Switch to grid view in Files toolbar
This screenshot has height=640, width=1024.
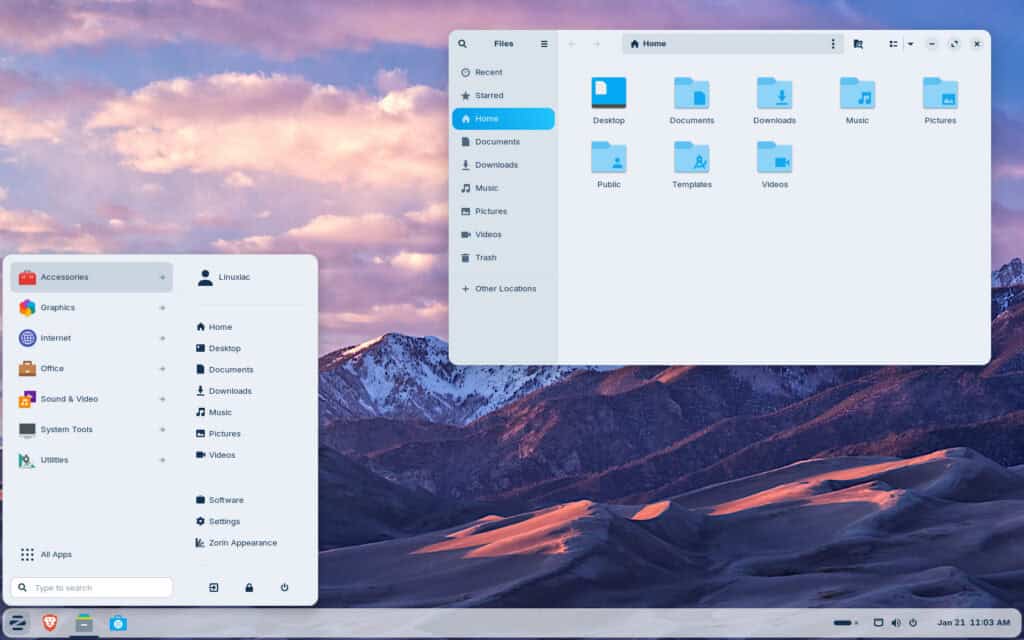click(x=893, y=43)
